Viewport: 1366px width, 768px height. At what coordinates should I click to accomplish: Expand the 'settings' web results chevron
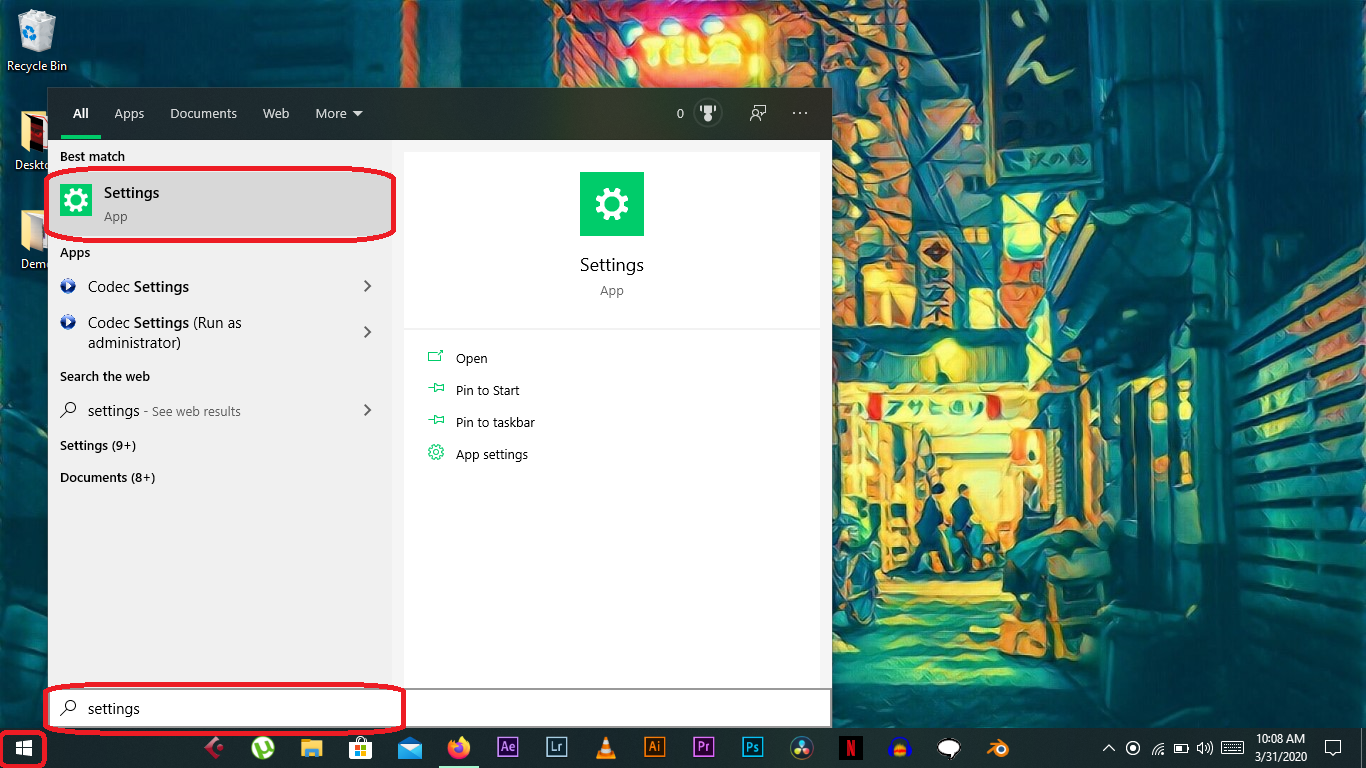(x=367, y=410)
